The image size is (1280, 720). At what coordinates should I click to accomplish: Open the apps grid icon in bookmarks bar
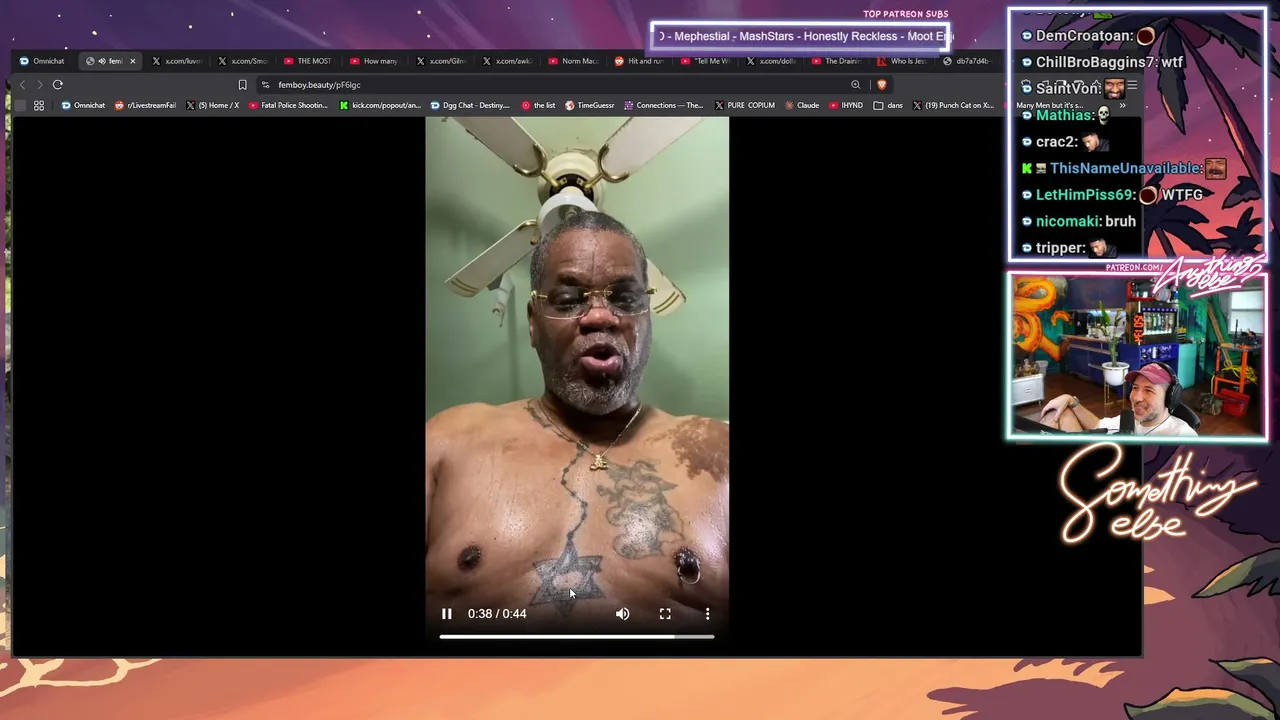click(x=39, y=105)
